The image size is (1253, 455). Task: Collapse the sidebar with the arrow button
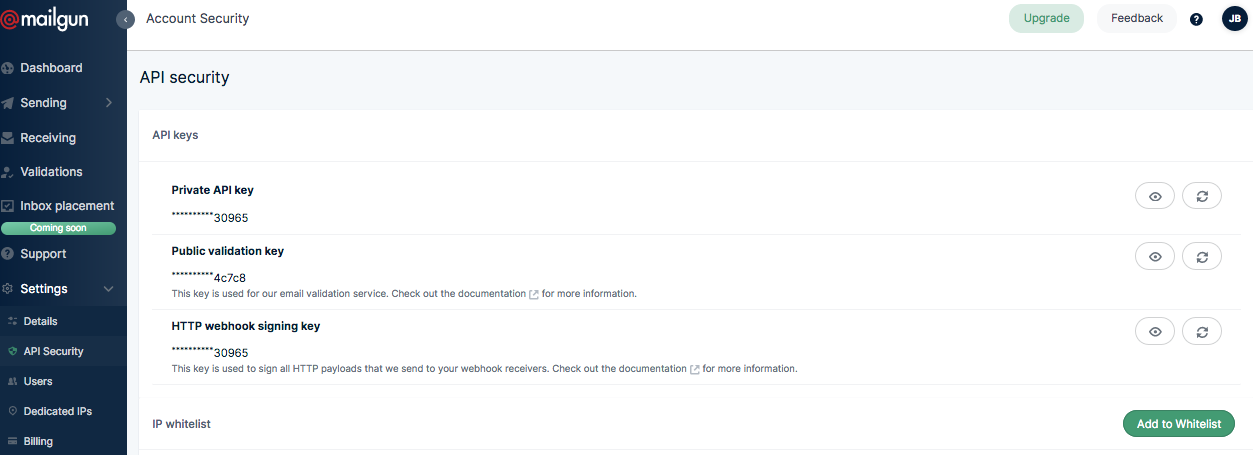coord(125,19)
